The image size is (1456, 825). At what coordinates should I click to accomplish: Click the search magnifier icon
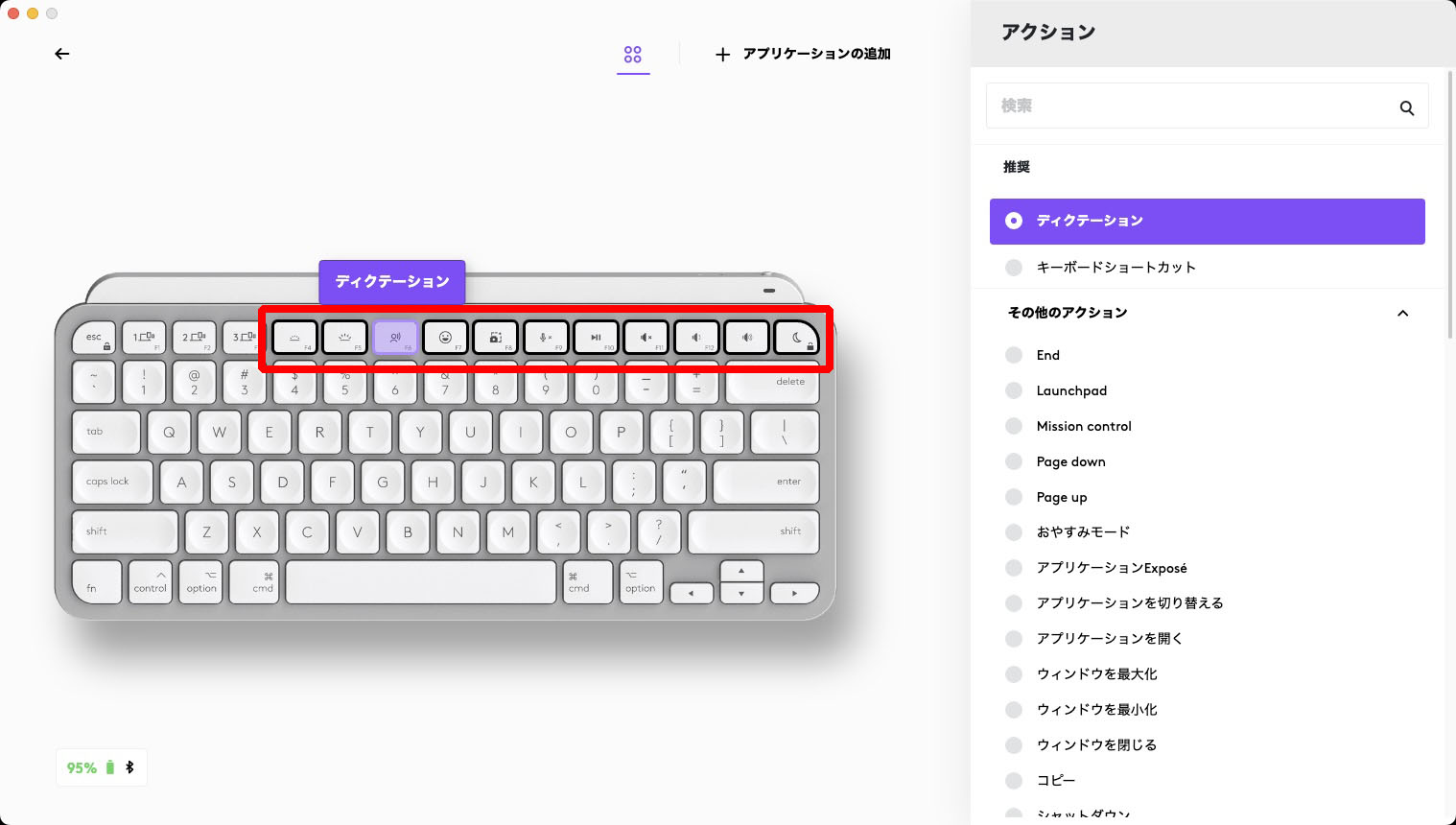pyautogui.click(x=1406, y=107)
